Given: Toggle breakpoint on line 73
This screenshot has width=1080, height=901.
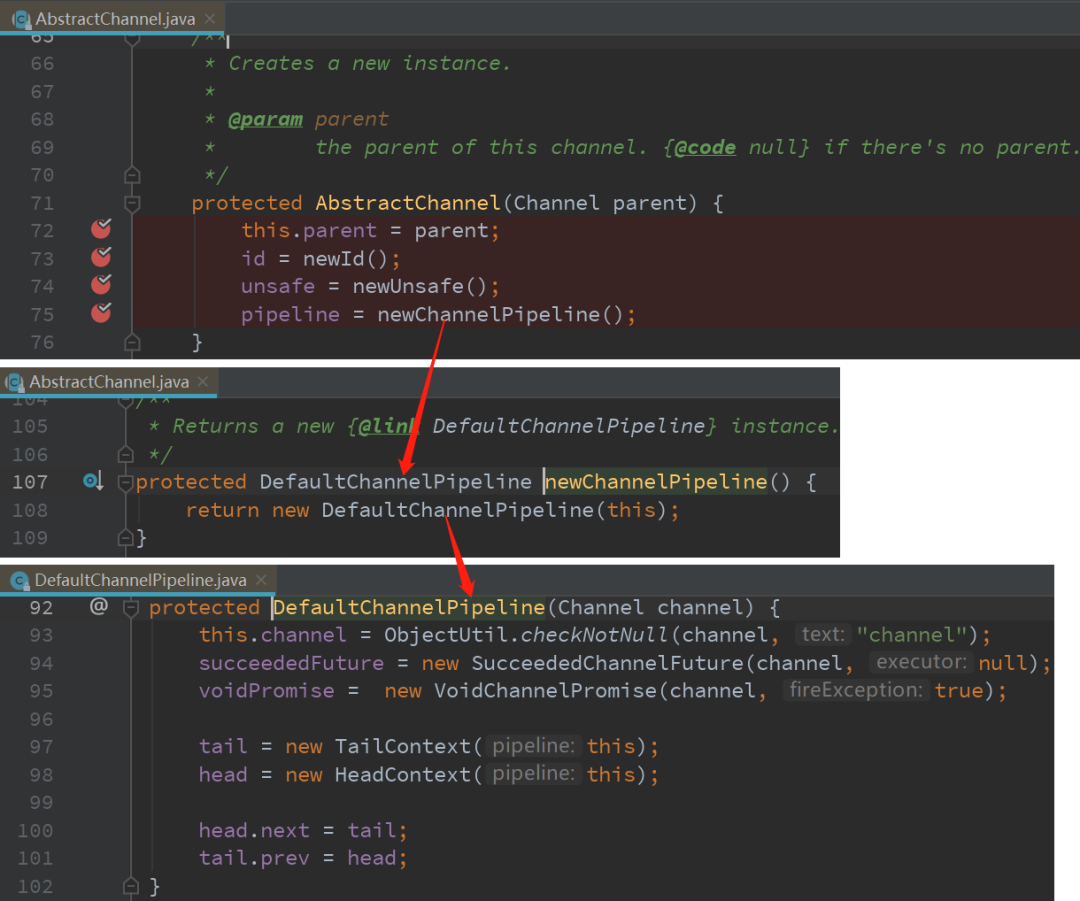Looking at the screenshot, I should [x=101, y=257].
